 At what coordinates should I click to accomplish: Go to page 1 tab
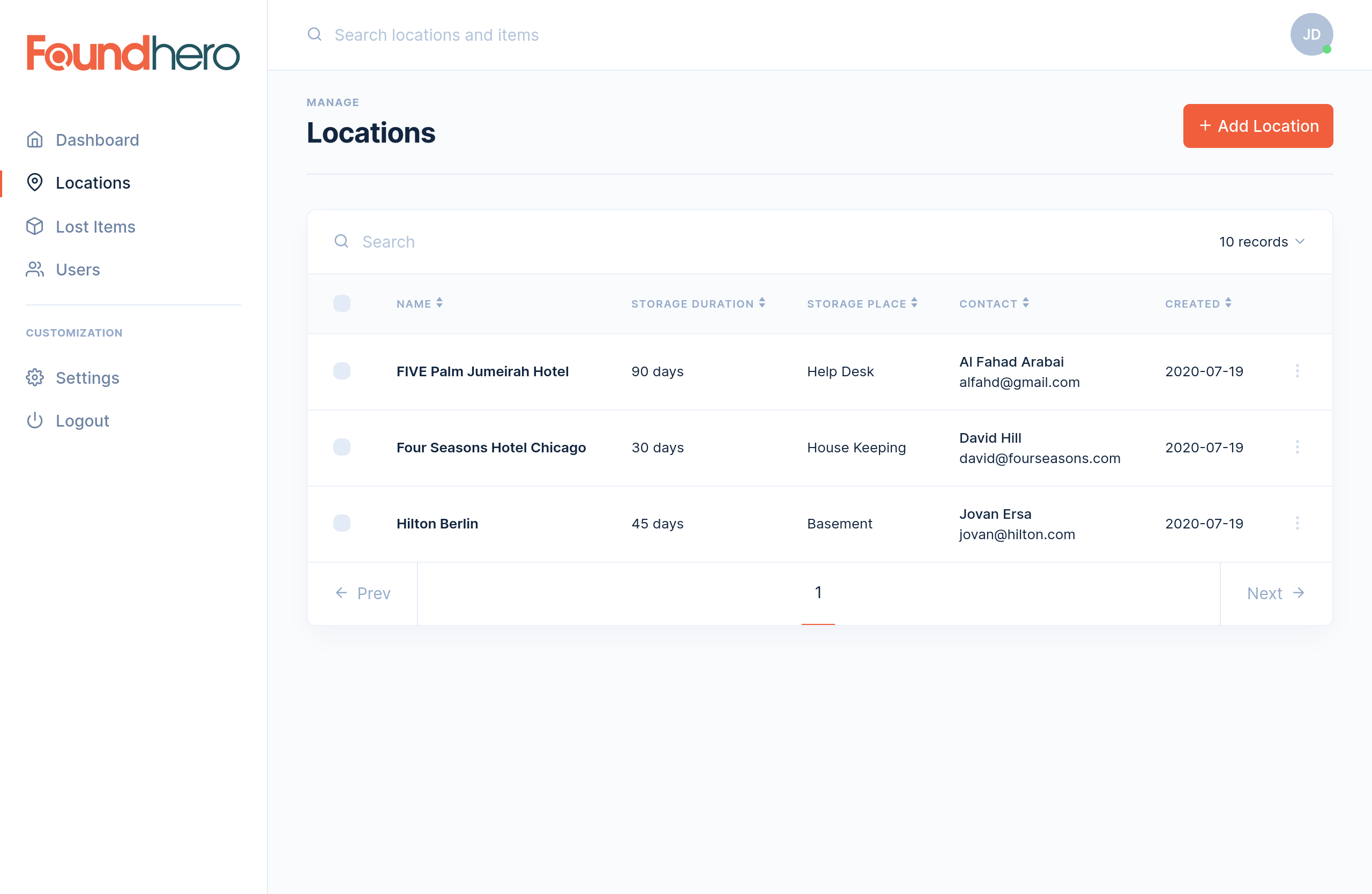[817, 593]
